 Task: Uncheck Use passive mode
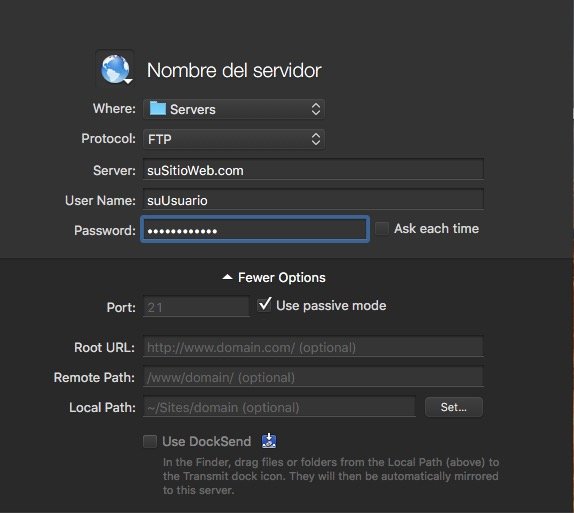264,305
